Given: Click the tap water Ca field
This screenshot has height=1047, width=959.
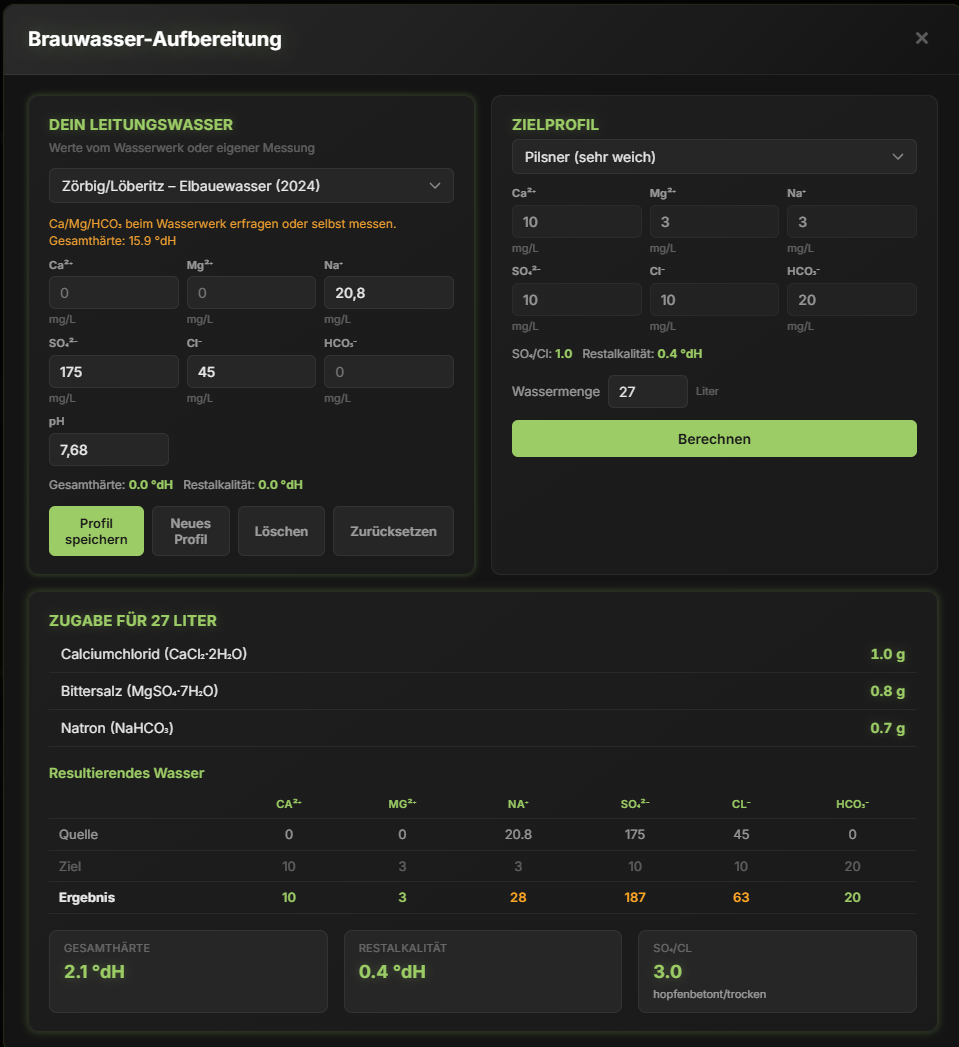Looking at the screenshot, I should tap(114, 293).
